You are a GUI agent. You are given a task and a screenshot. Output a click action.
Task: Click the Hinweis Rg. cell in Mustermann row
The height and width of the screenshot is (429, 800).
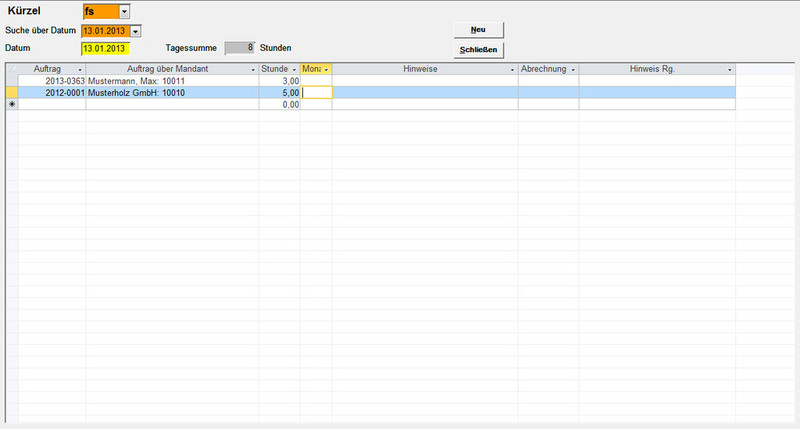click(657, 81)
